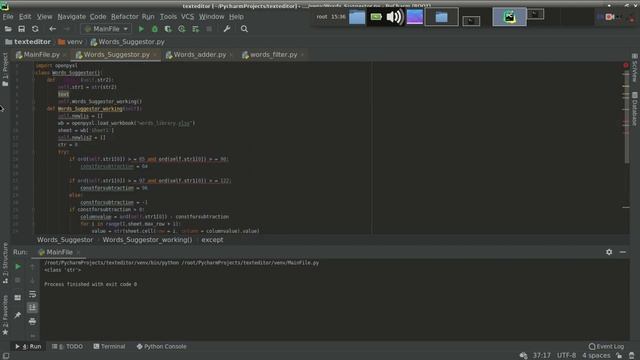Open the Navigate menu
The width and height of the screenshot is (640, 360).
click(x=71, y=17)
